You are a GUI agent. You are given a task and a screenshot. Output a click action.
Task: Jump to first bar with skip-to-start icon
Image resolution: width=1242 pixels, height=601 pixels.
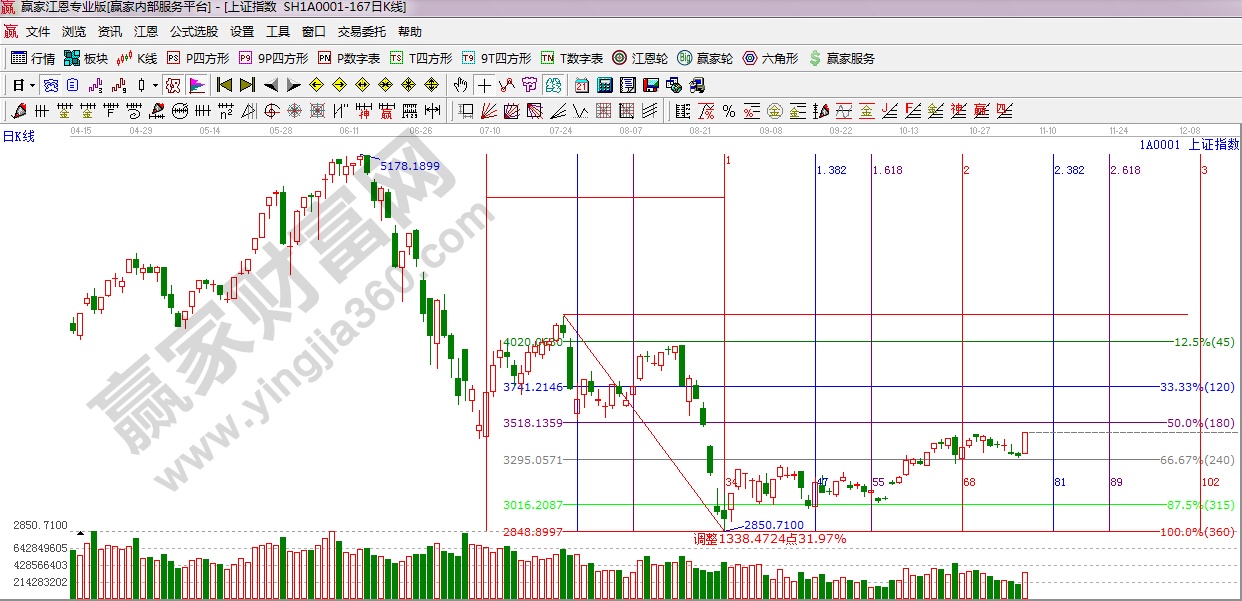pyautogui.click(x=225, y=85)
